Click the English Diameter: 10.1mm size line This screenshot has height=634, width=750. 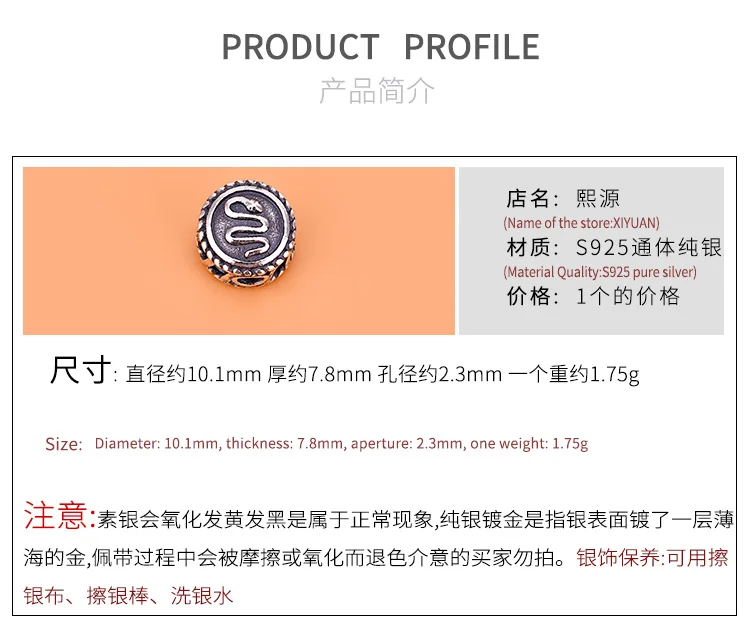pyautogui.click(x=341, y=444)
